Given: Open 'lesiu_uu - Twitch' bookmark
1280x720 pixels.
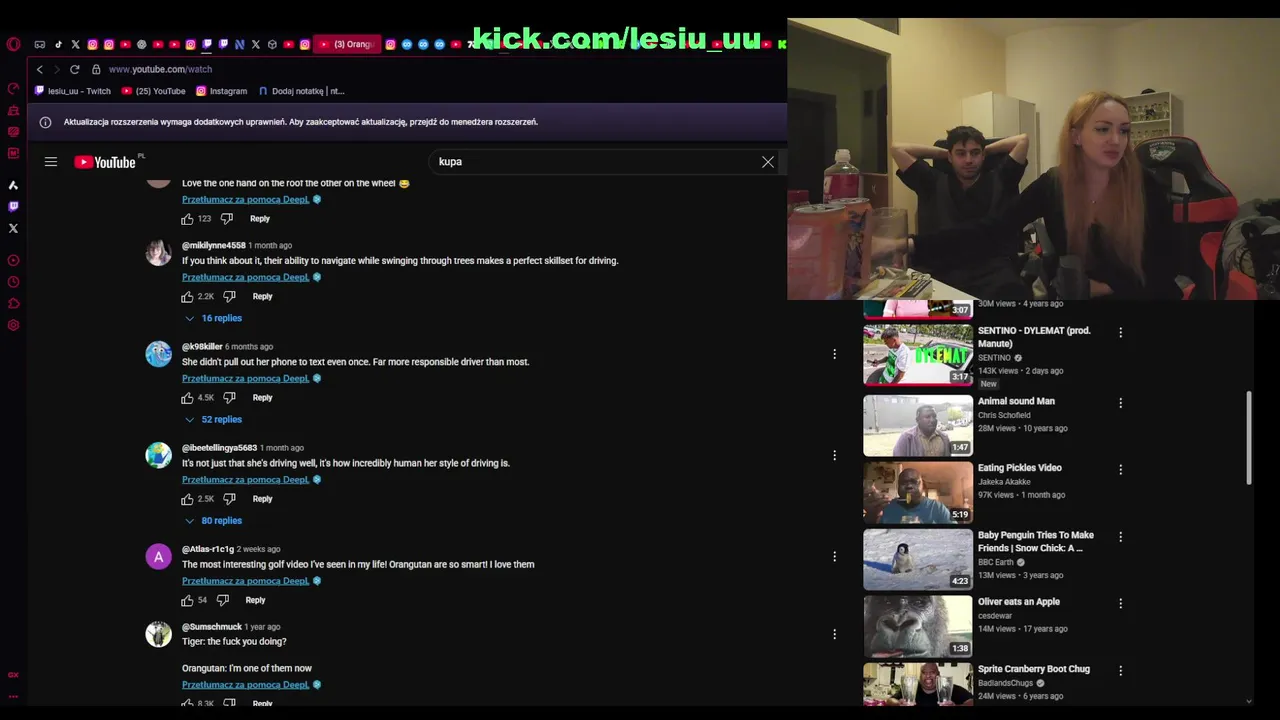Looking at the screenshot, I should point(73,91).
